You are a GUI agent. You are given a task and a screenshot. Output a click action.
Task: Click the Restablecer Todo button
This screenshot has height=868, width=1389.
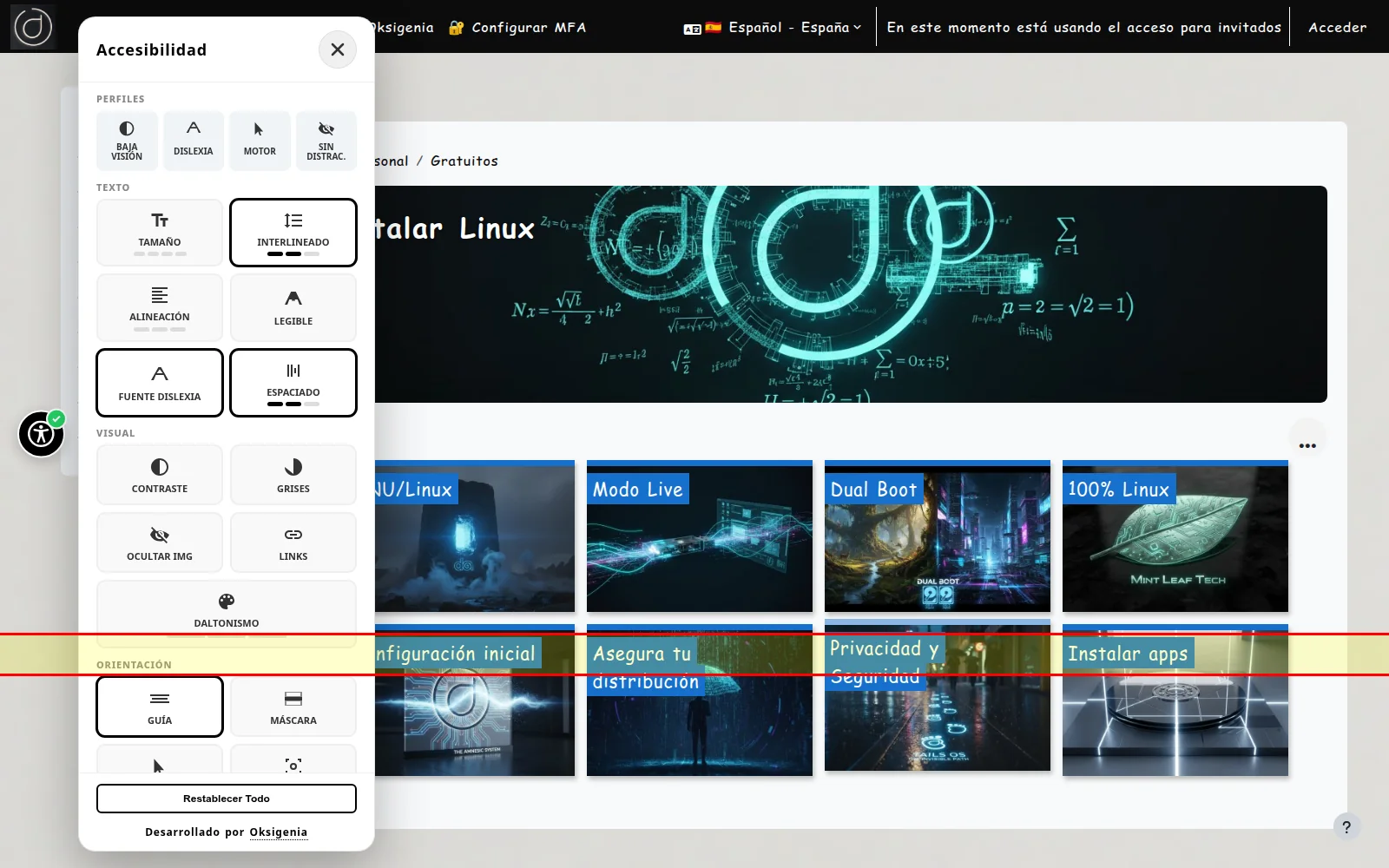(x=227, y=799)
